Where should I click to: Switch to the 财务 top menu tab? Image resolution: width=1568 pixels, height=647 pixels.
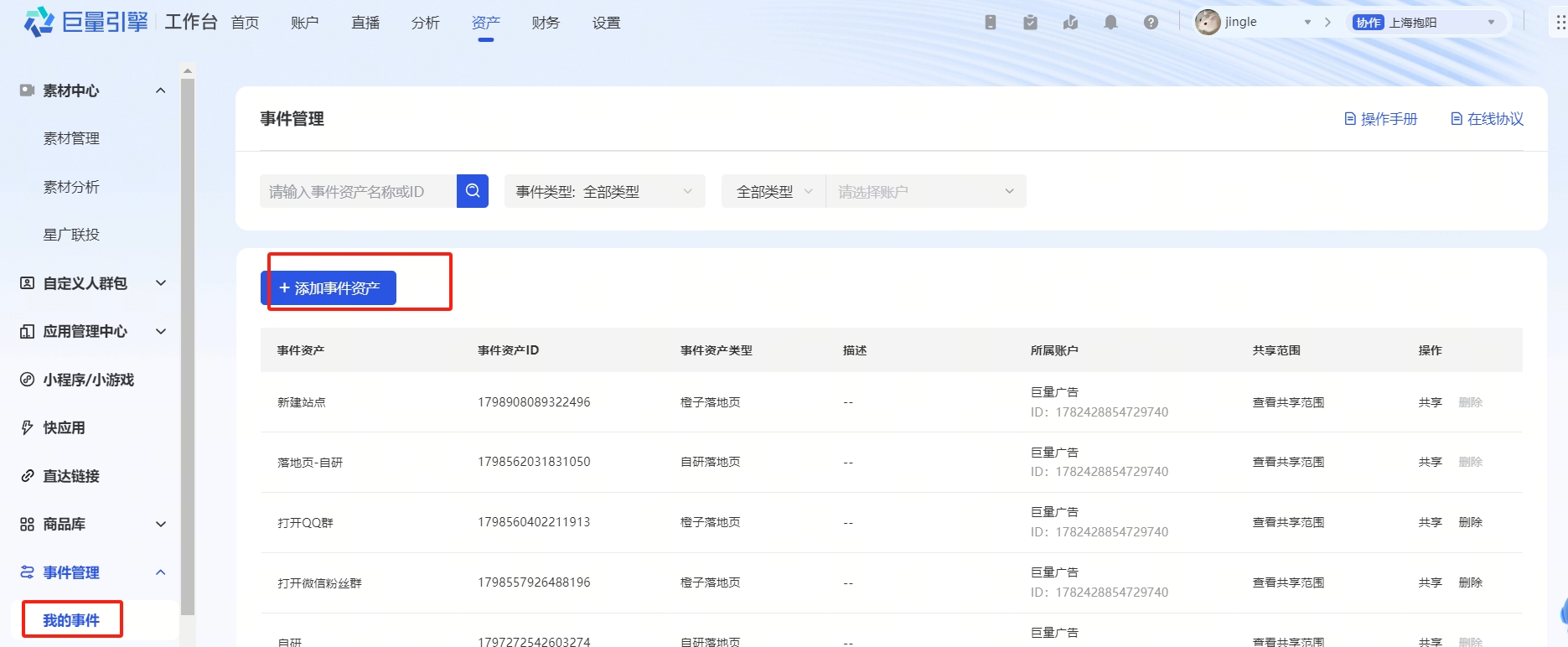pyautogui.click(x=546, y=23)
